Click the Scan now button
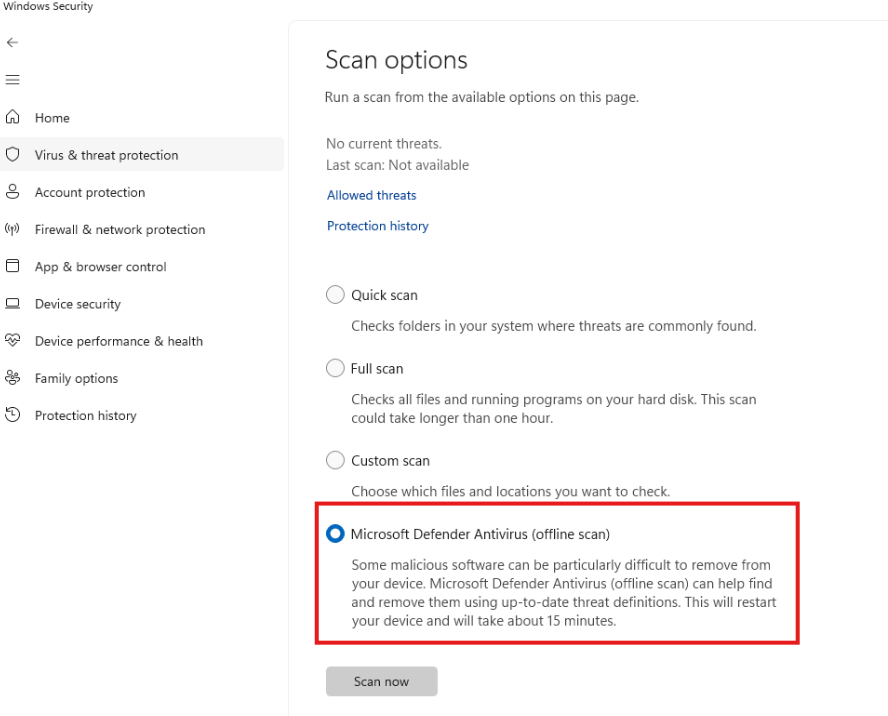 [382, 681]
